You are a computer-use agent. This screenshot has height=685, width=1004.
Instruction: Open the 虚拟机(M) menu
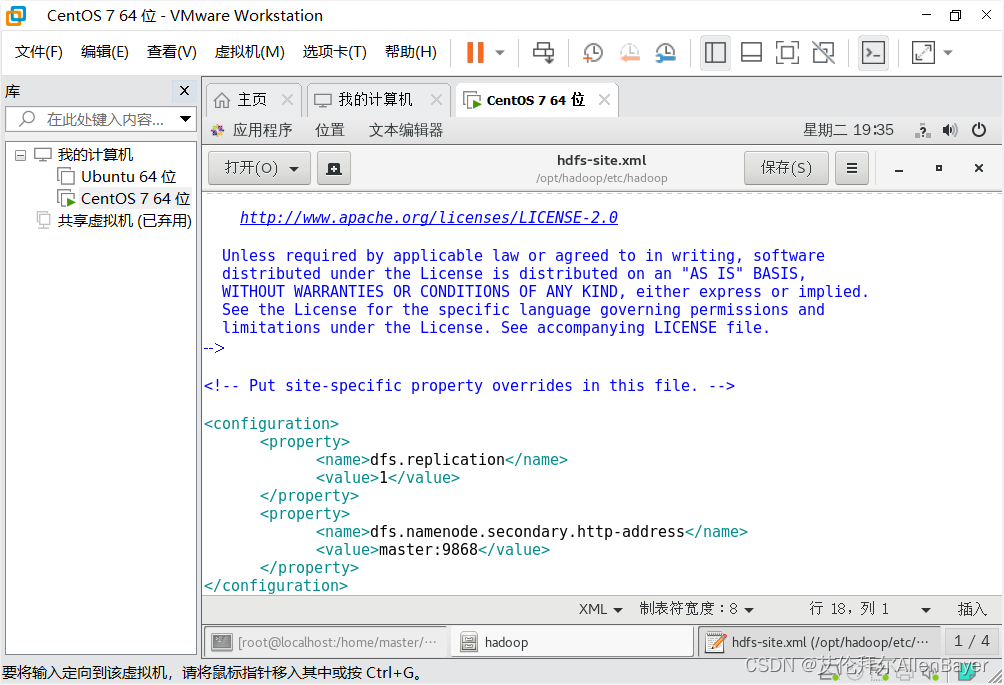click(249, 52)
